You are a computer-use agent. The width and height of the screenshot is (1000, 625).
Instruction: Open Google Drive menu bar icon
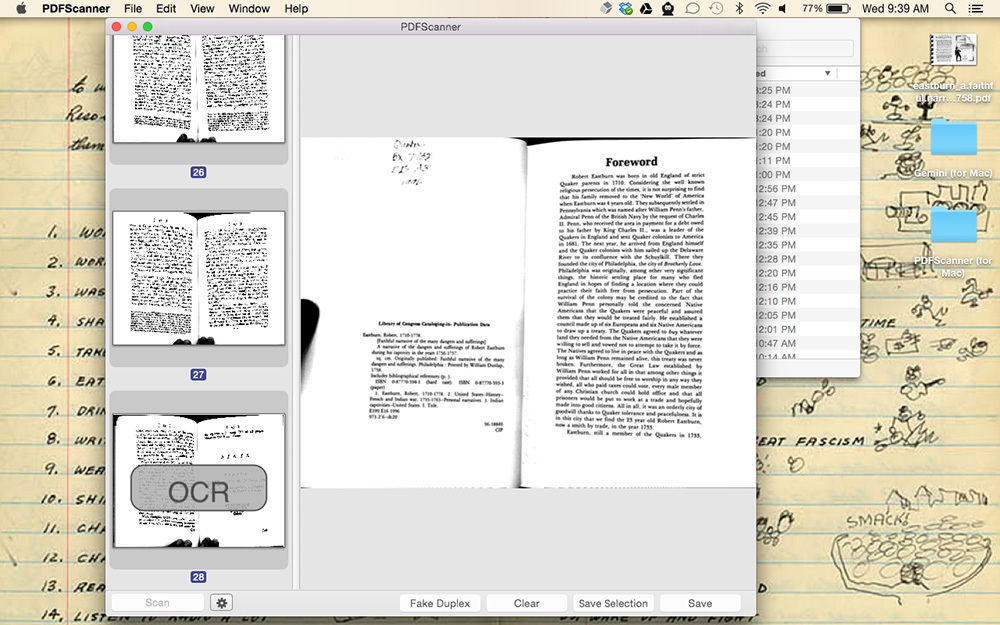(646, 9)
